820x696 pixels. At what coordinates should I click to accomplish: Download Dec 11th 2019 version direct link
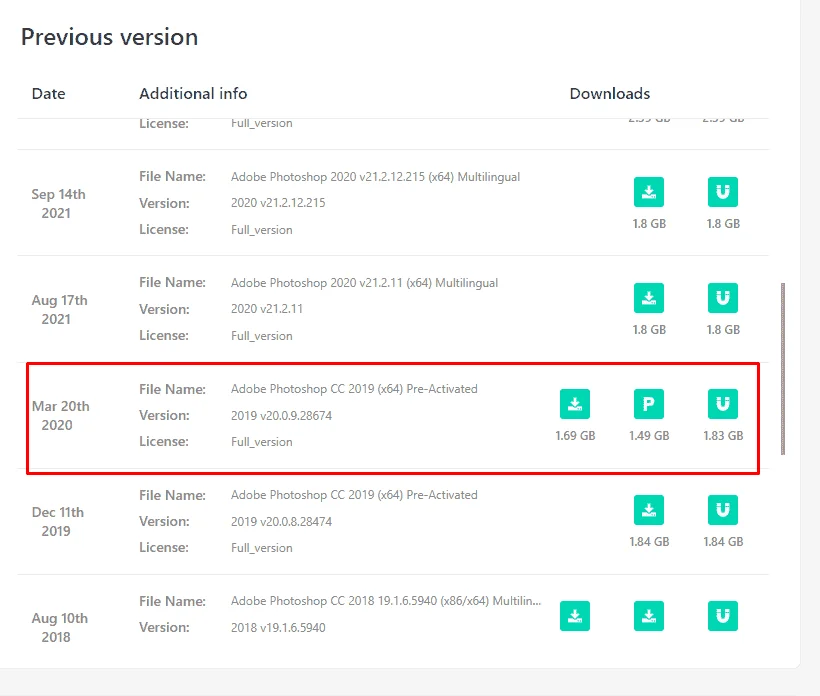(x=648, y=510)
